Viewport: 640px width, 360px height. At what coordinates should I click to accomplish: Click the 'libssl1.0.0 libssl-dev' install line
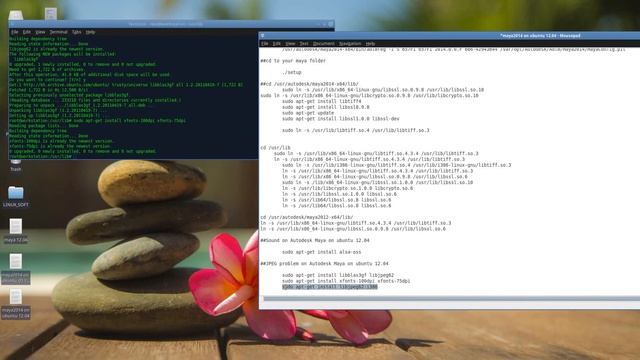point(341,119)
